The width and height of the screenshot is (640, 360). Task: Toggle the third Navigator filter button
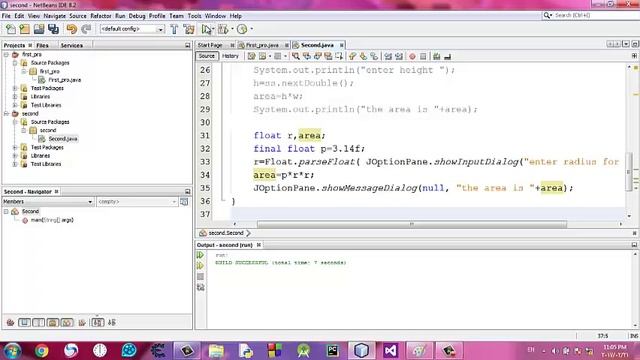pyautogui.click(x=53, y=322)
